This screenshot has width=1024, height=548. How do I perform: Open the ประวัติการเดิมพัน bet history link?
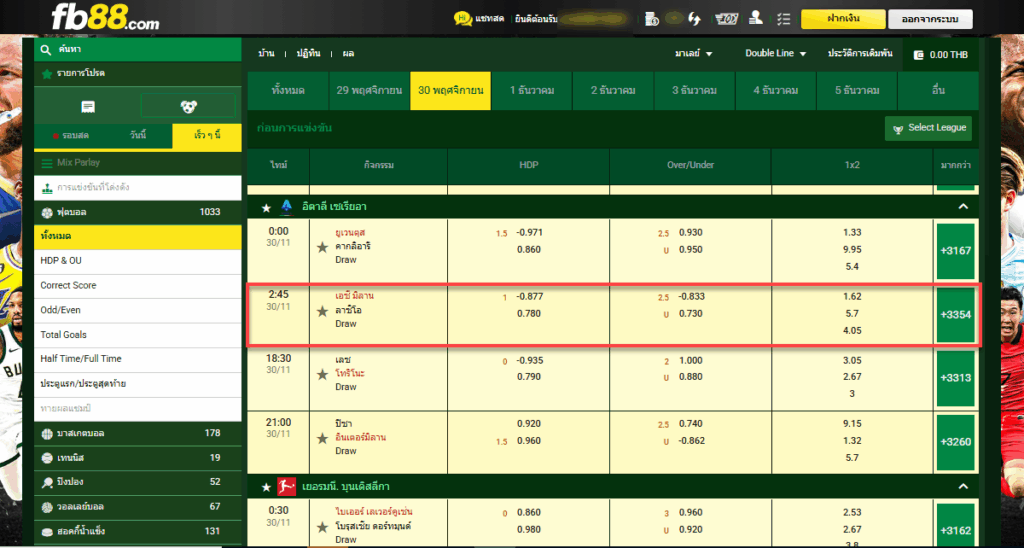pos(860,54)
